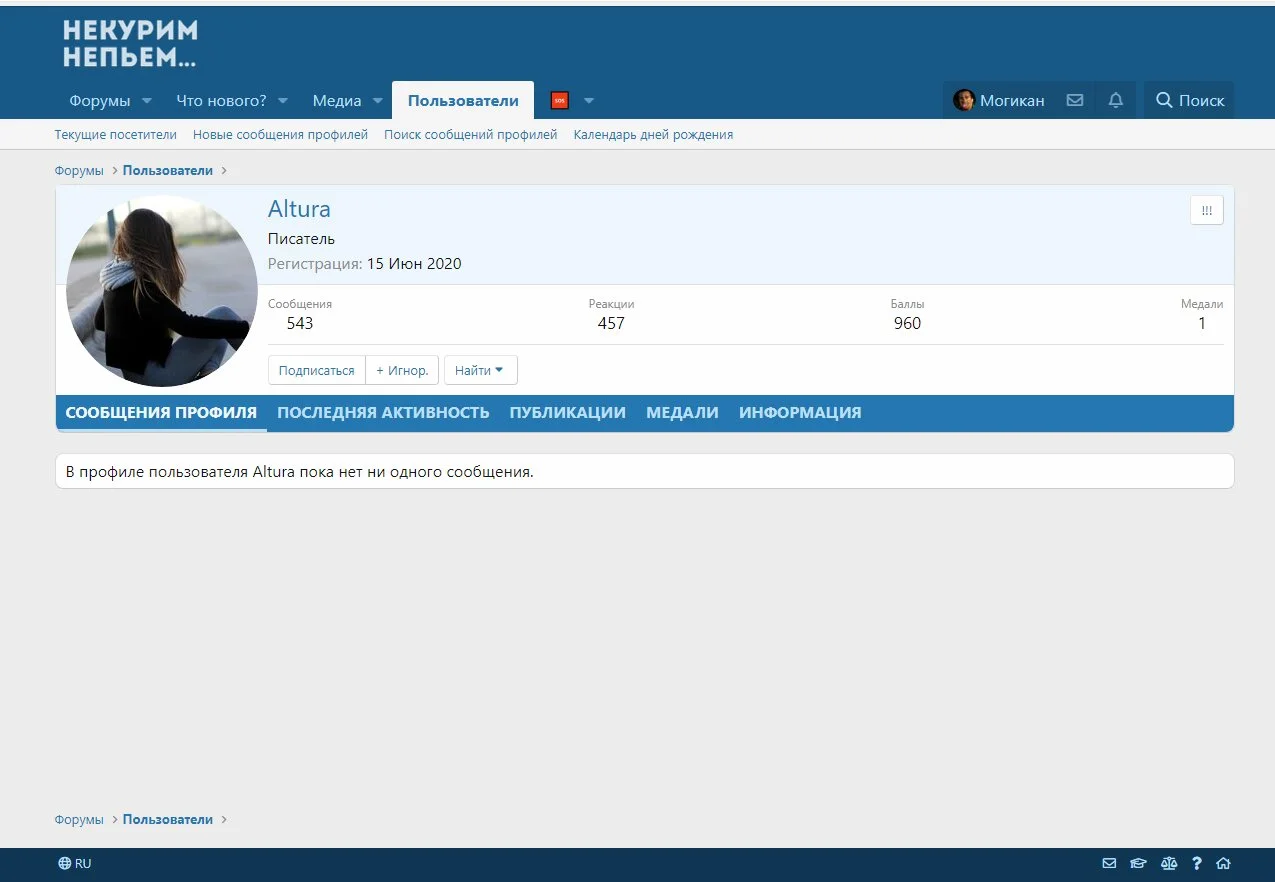Switch to the Последняя активность tab
This screenshot has height=882, width=1275.
383,412
